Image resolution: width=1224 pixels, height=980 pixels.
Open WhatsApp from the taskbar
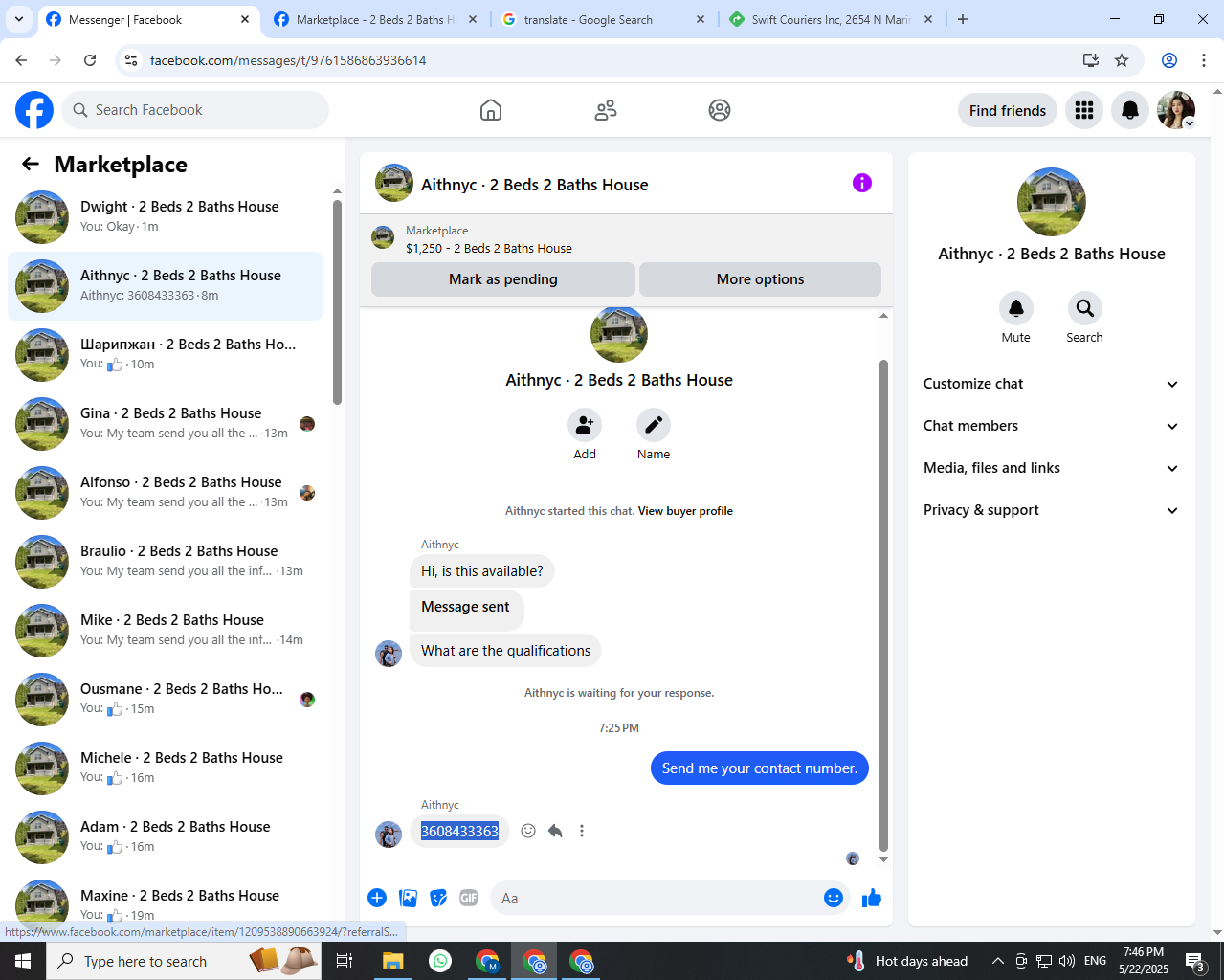440,961
